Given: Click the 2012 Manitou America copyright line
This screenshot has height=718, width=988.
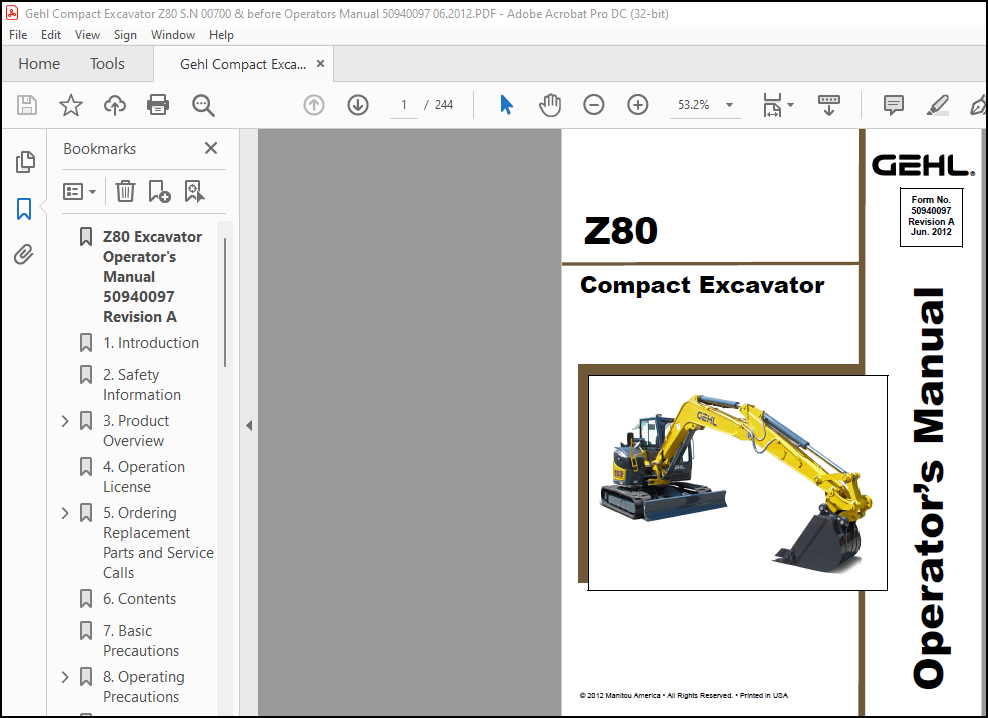Looking at the screenshot, I should 683,695.
